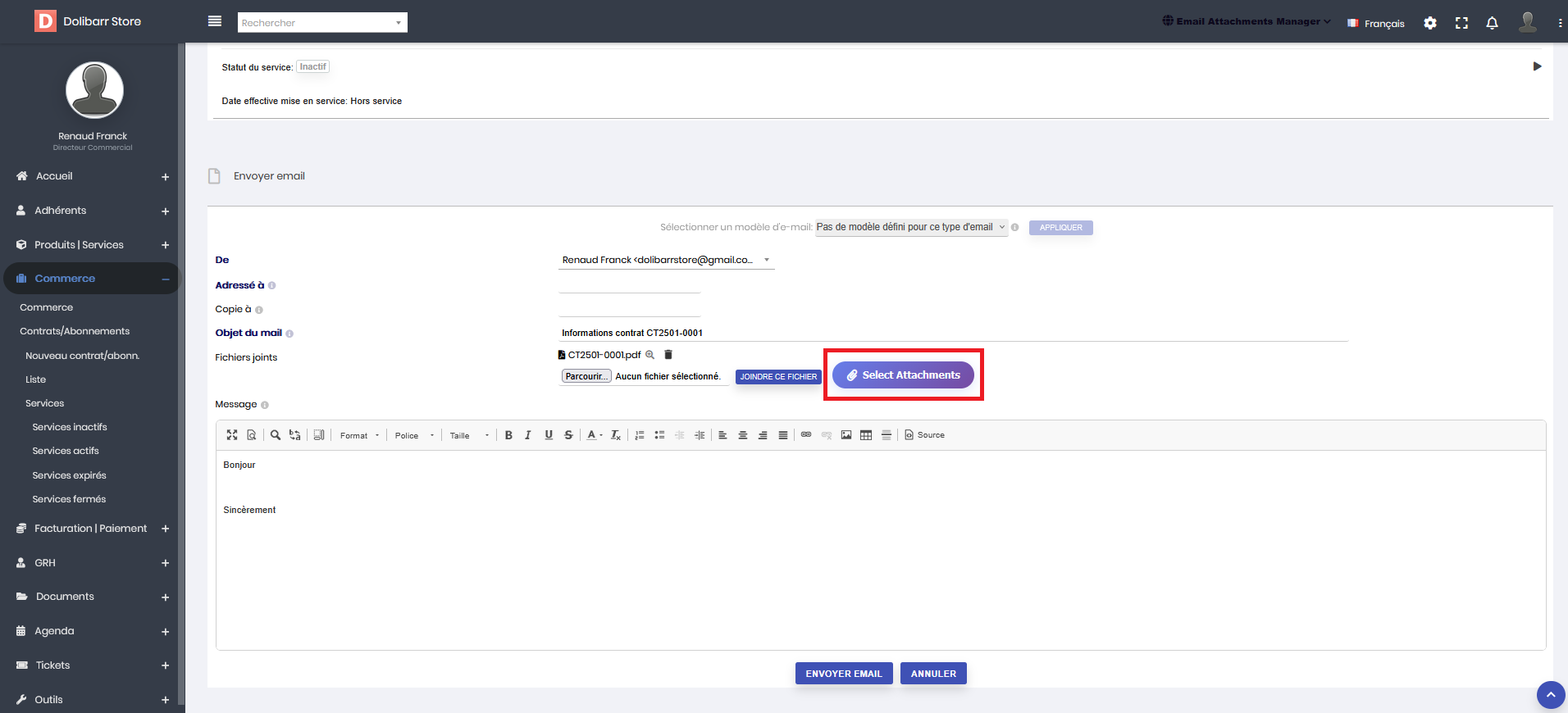The image size is (1568, 713).
Task: Click the Envoyer Email button
Action: (x=844, y=674)
